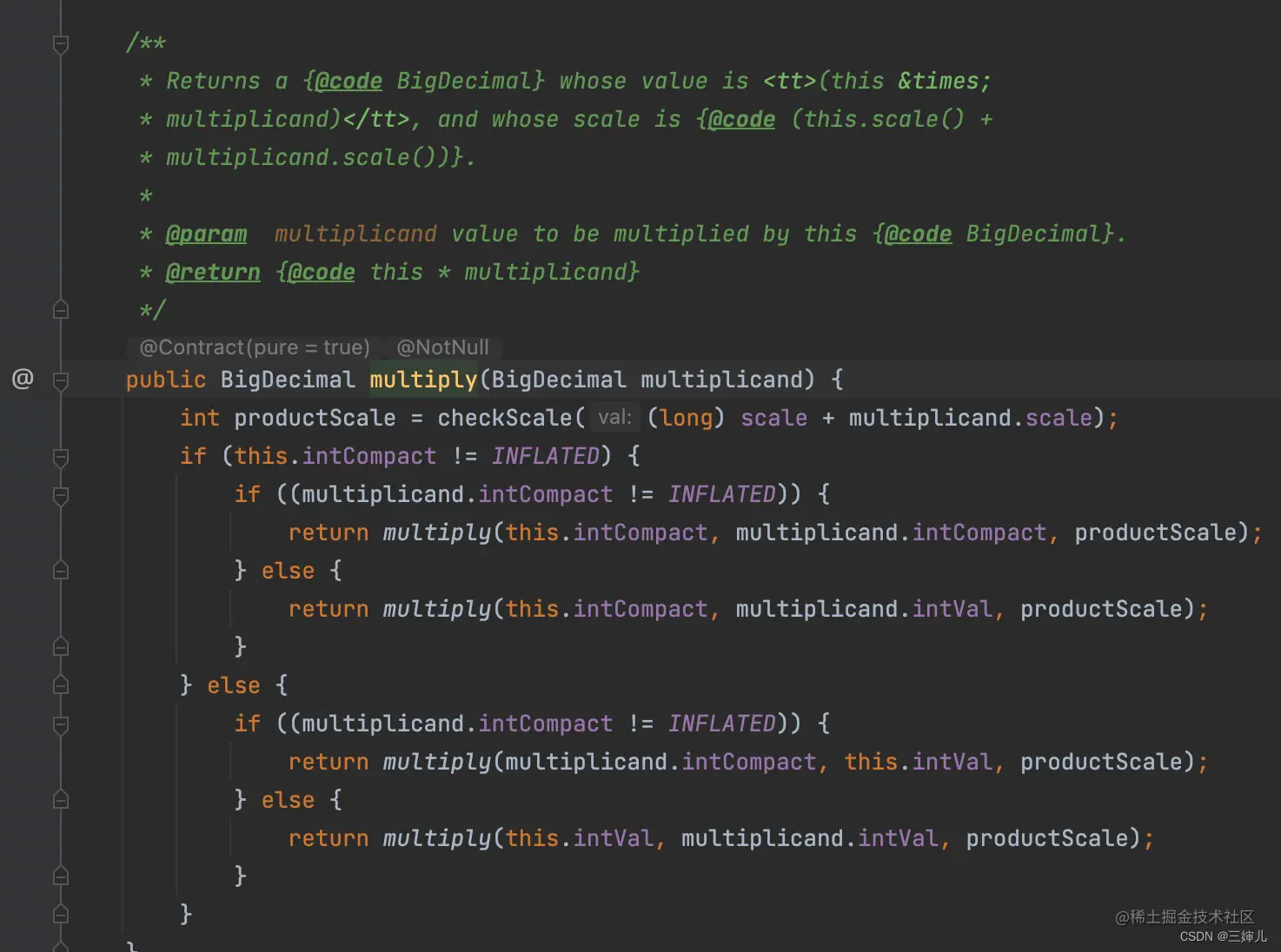Viewport: 1281px width, 952px height.
Task: Click the @Contract(pure = true) inlay annotation
Action: click(x=255, y=347)
